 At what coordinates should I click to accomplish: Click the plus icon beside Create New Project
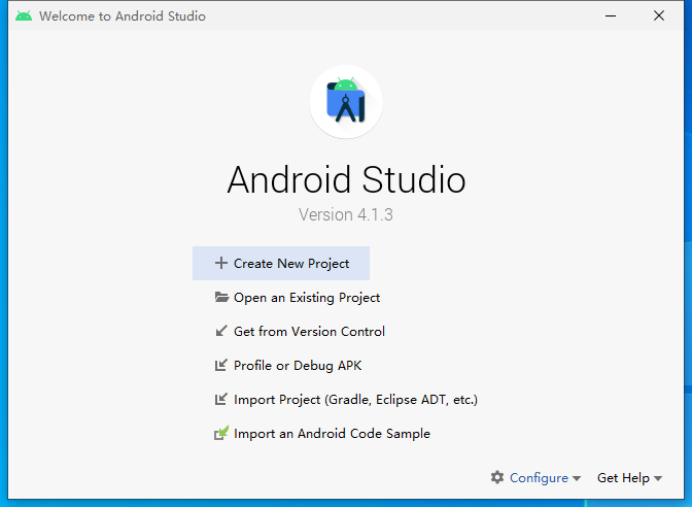pos(221,263)
